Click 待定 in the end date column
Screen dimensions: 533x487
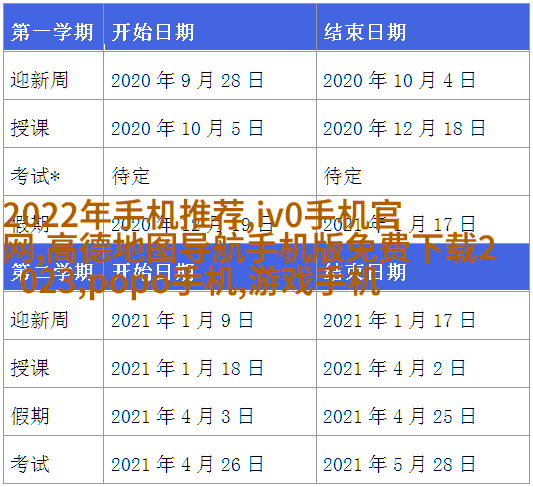tap(343, 176)
